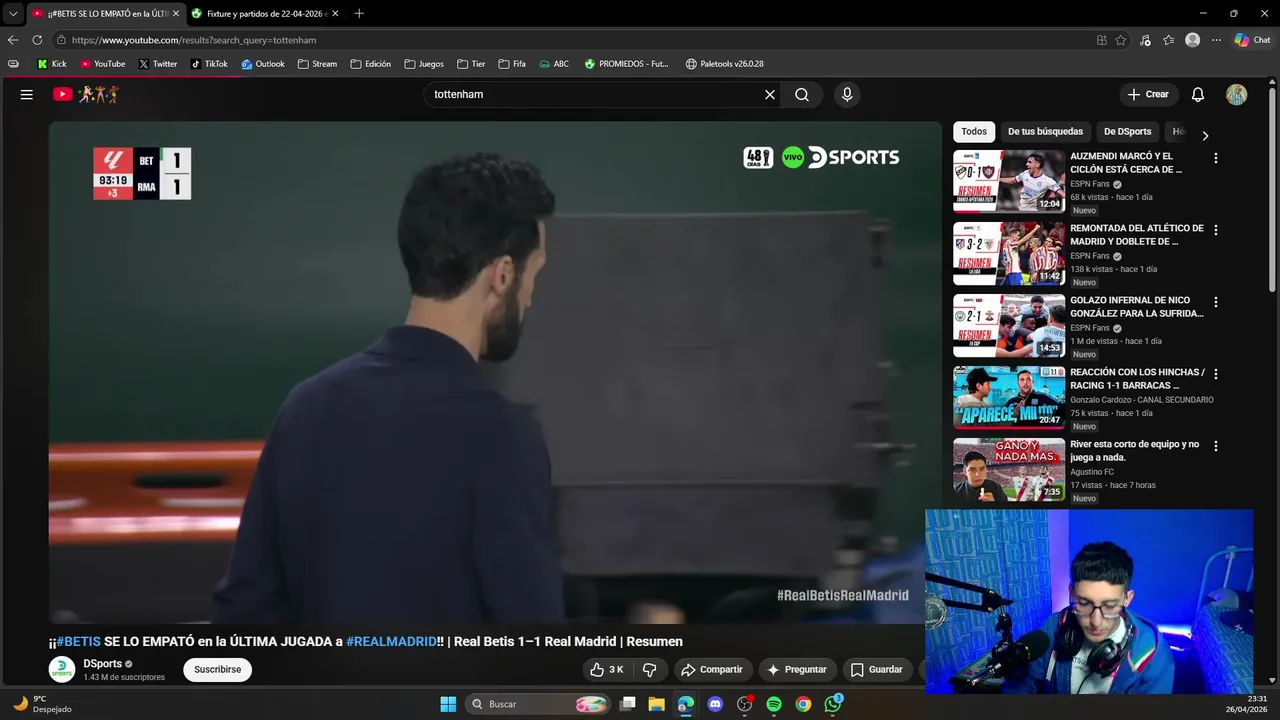Click the Crear button
This screenshot has width=1280, height=720.
[1148, 94]
